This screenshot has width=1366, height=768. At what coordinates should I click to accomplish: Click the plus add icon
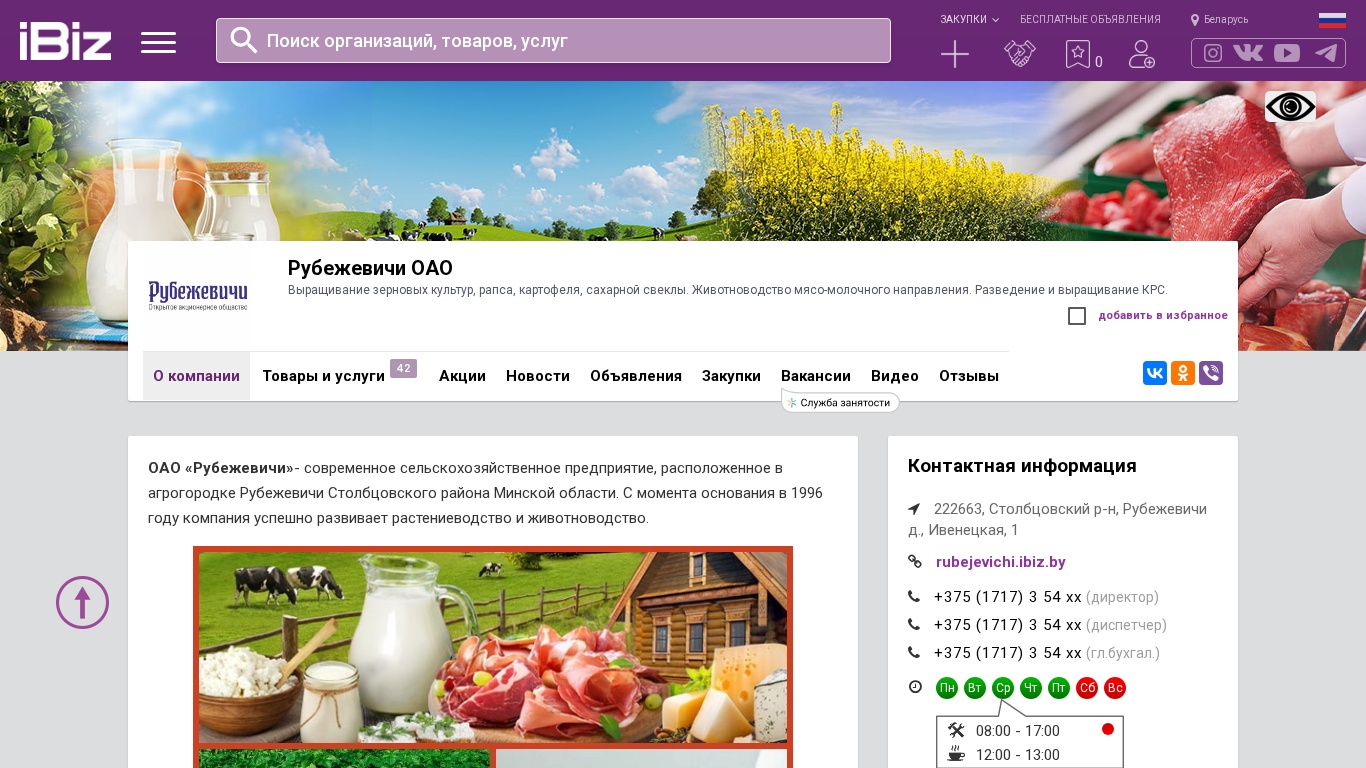click(955, 54)
